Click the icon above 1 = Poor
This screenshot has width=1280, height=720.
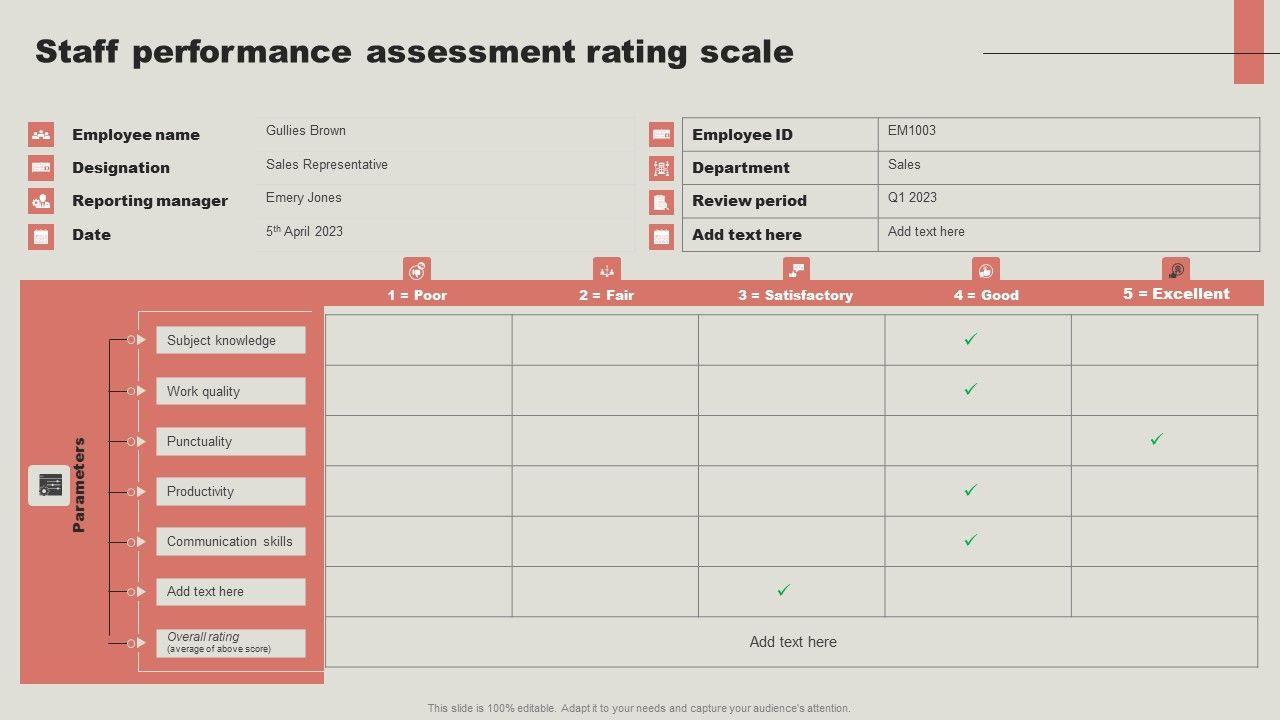[417, 270]
